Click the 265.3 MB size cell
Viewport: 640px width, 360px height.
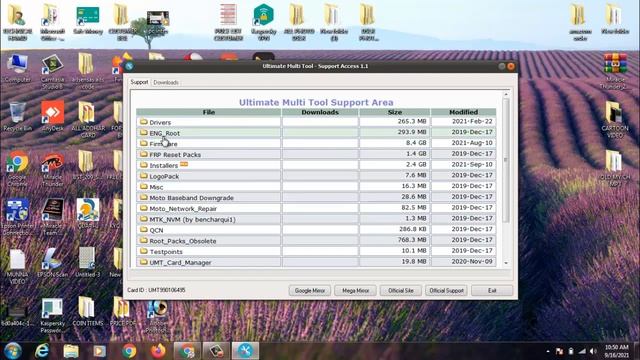[x=395, y=121]
